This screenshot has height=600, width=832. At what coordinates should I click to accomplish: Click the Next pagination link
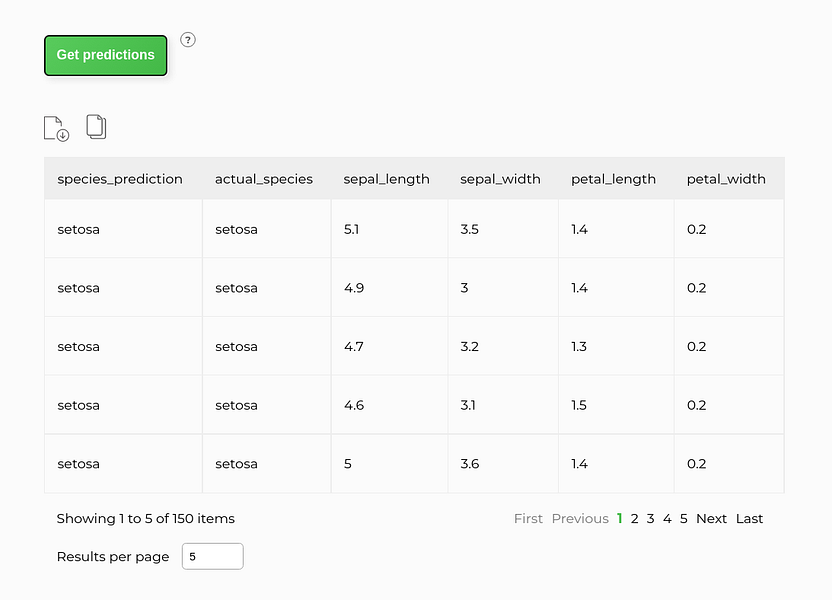pos(711,519)
